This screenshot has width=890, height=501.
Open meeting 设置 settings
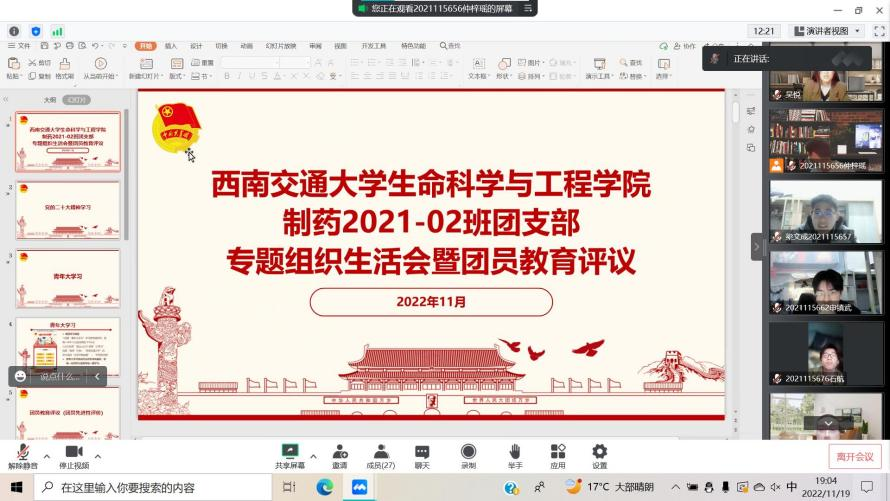point(599,452)
